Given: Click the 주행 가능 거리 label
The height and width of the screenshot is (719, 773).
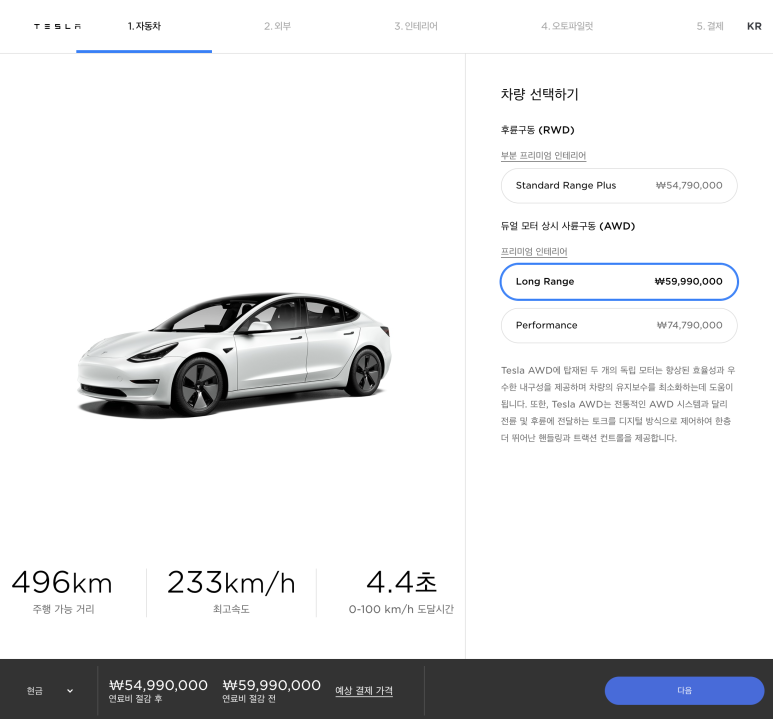Looking at the screenshot, I should (63, 610).
